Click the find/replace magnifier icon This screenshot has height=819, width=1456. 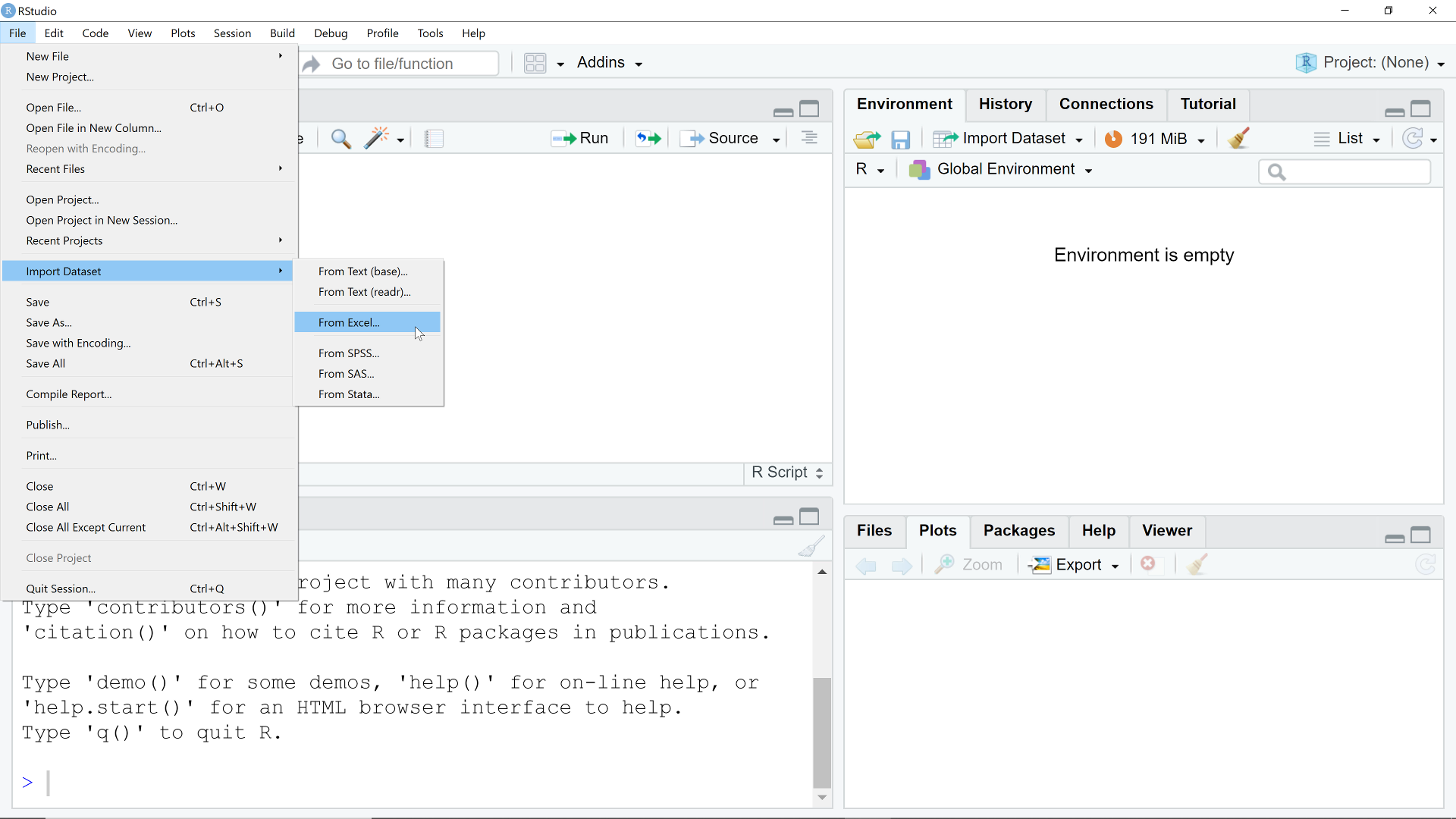pyautogui.click(x=340, y=139)
